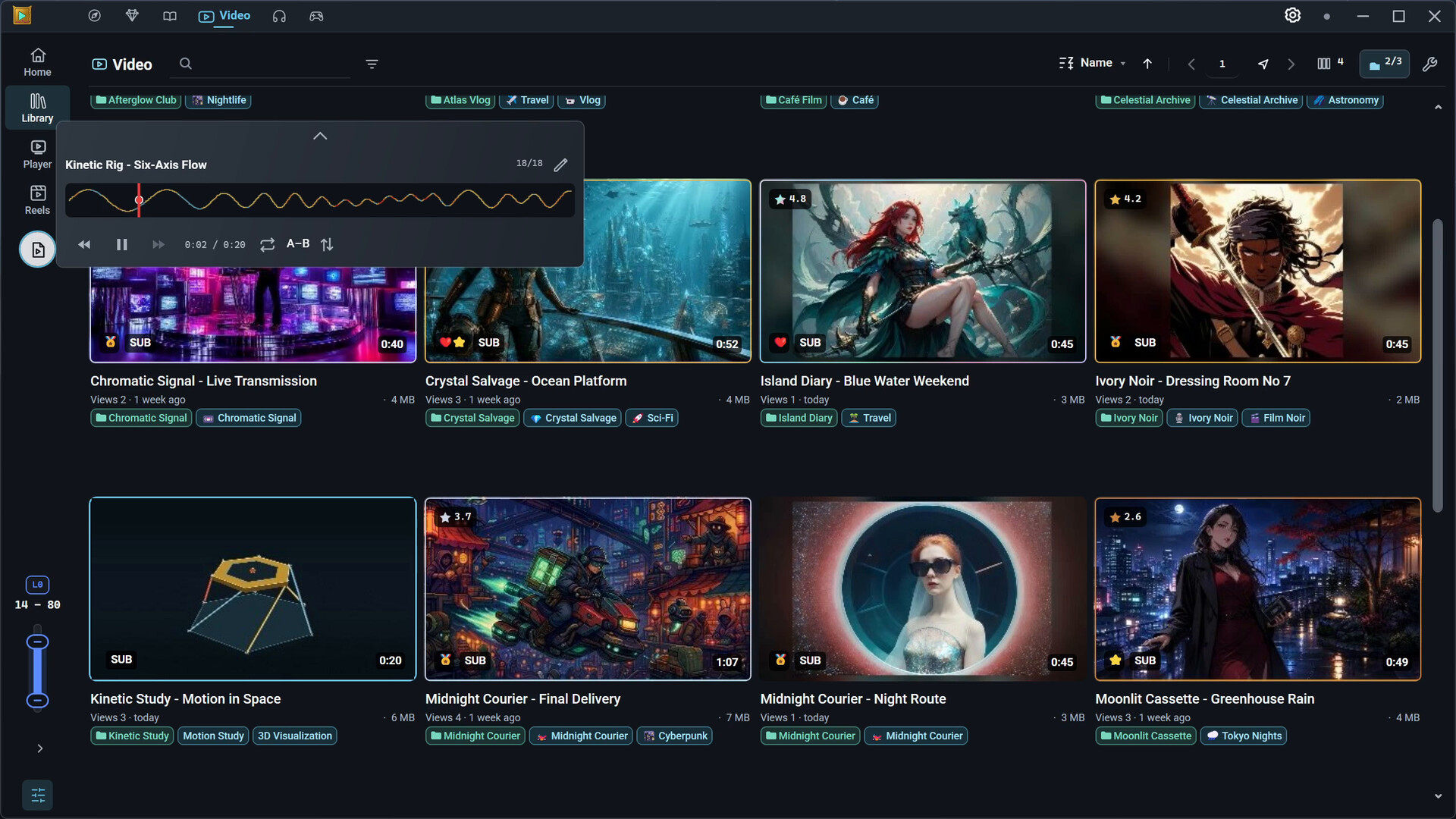Toggle A-B repeat in mini player
The width and height of the screenshot is (1456, 819).
coord(298,243)
